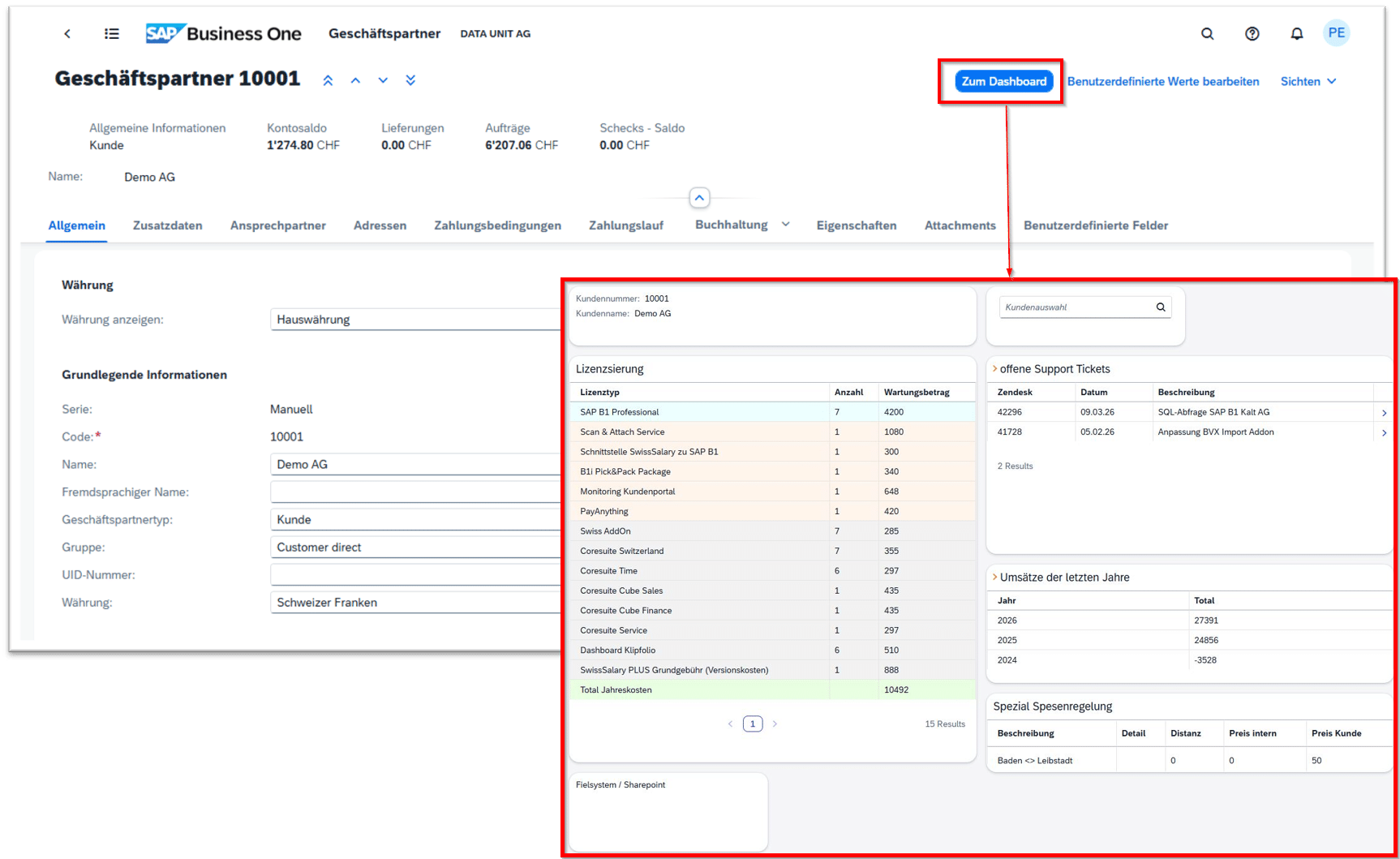Expand the Buchhaltung tab dropdown arrow
Viewport: 1400px width, 859px height.
[785, 225]
